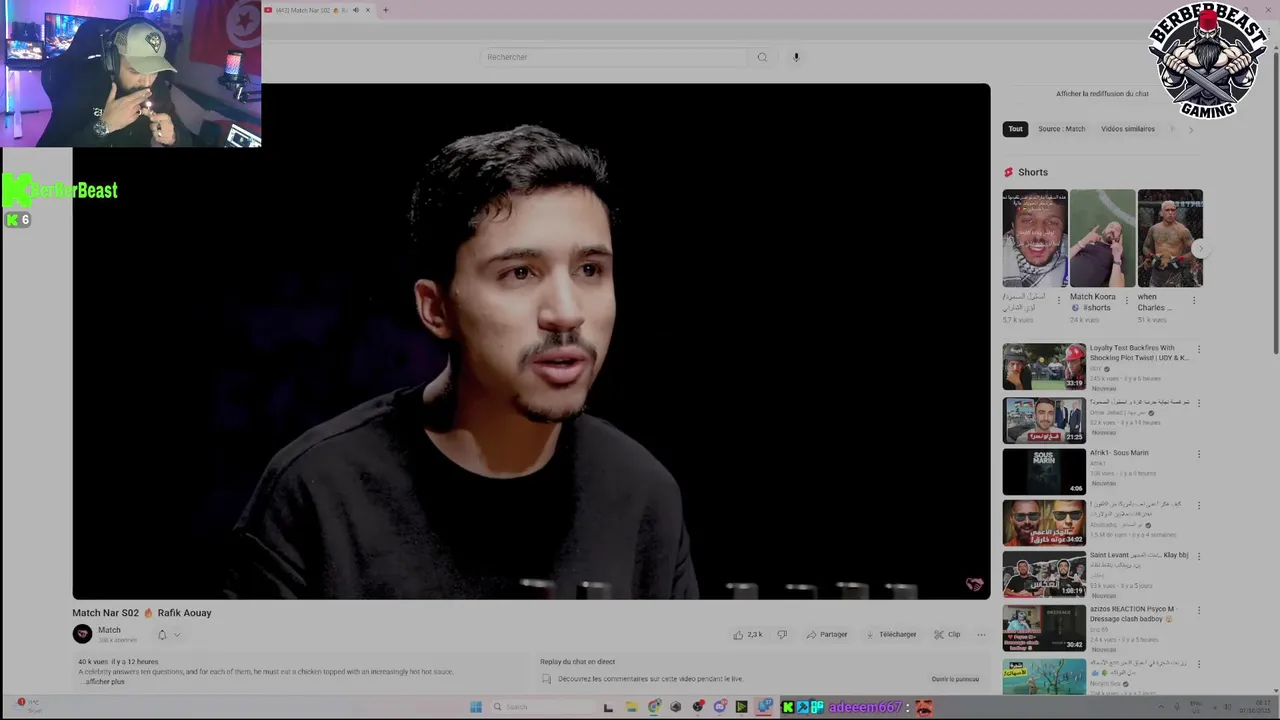Open options for Afrik1- Sous Marin video
Viewport: 1280px width, 720px height.
[x=1199, y=454]
